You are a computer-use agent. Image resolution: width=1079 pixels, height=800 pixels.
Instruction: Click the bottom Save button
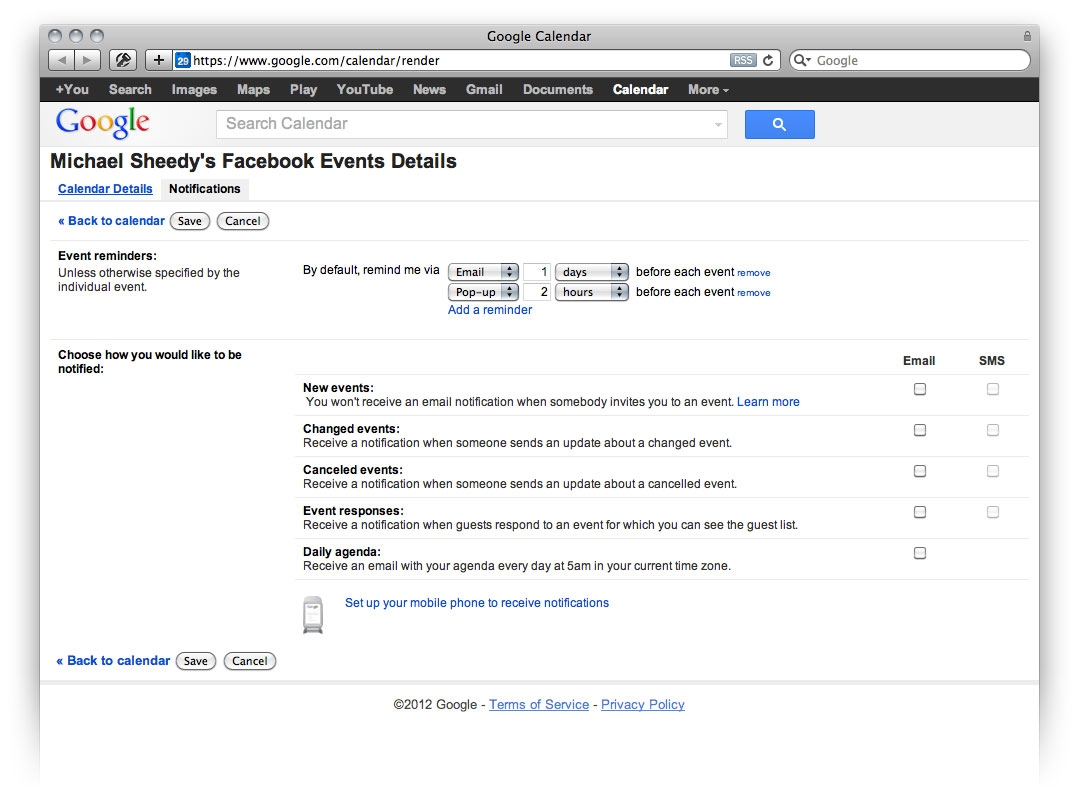point(195,661)
